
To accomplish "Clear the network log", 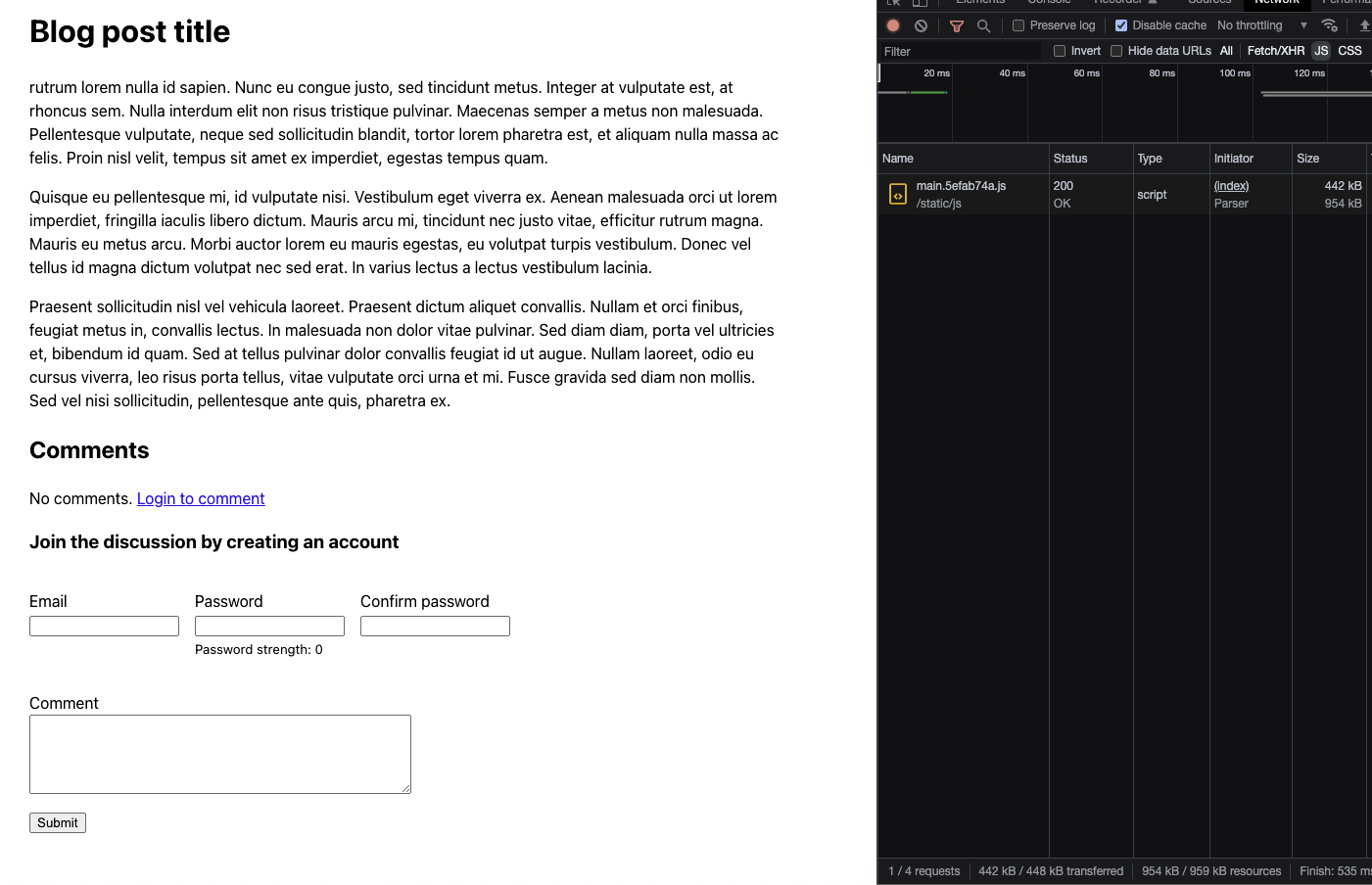I will click(921, 25).
